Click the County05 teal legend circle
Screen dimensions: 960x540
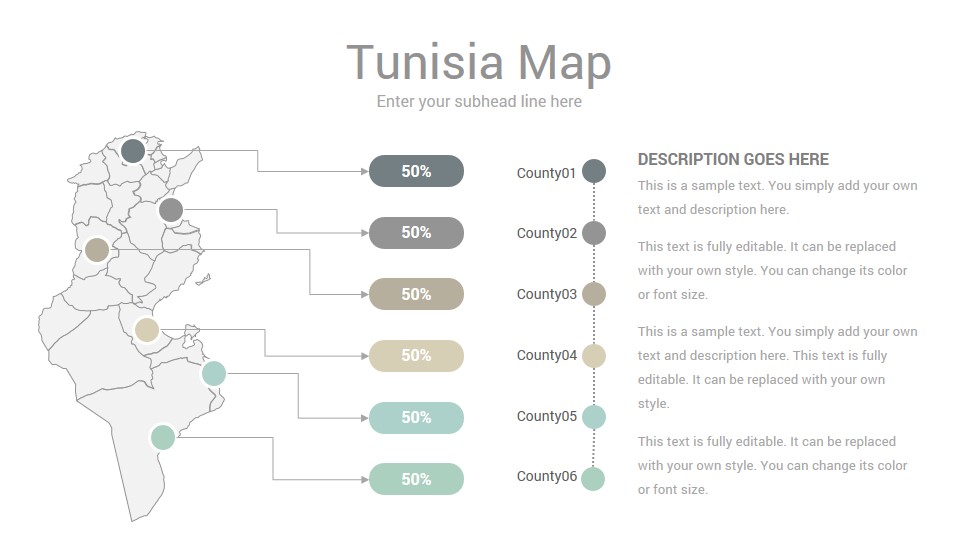tap(594, 417)
